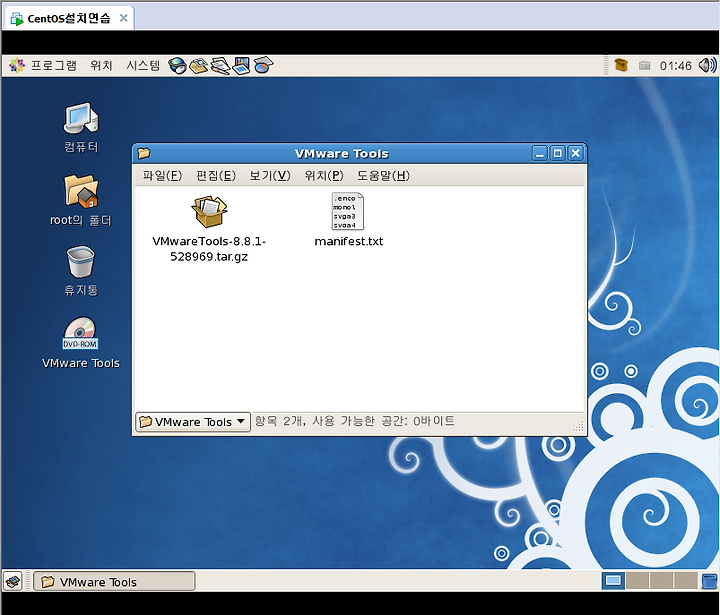Select the 컴퓨터 desktop icon
The width and height of the screenshot is (720, 615).
81,128
